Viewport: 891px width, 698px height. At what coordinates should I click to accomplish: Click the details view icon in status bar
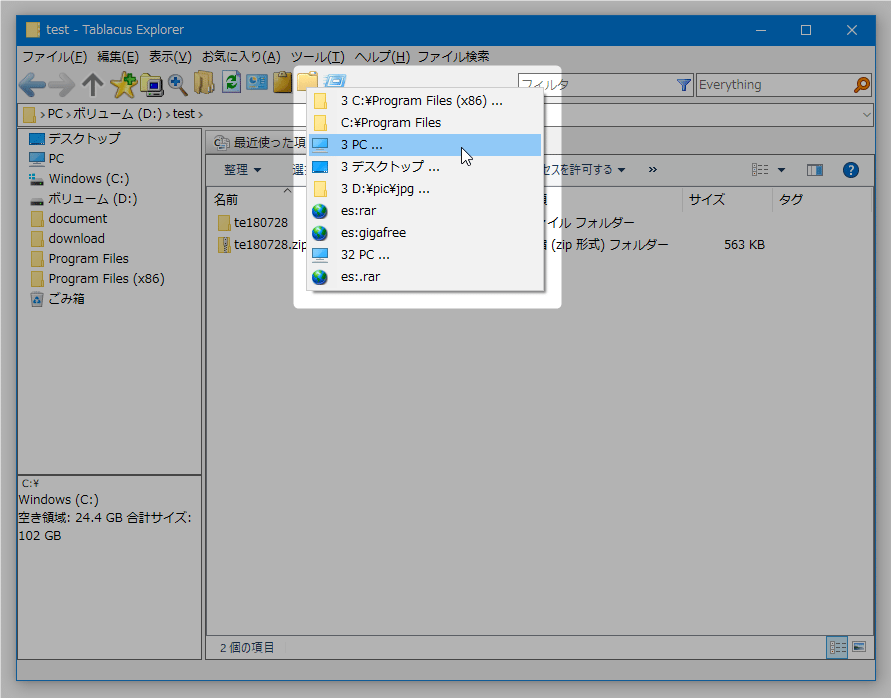click(x=837, y=647)
